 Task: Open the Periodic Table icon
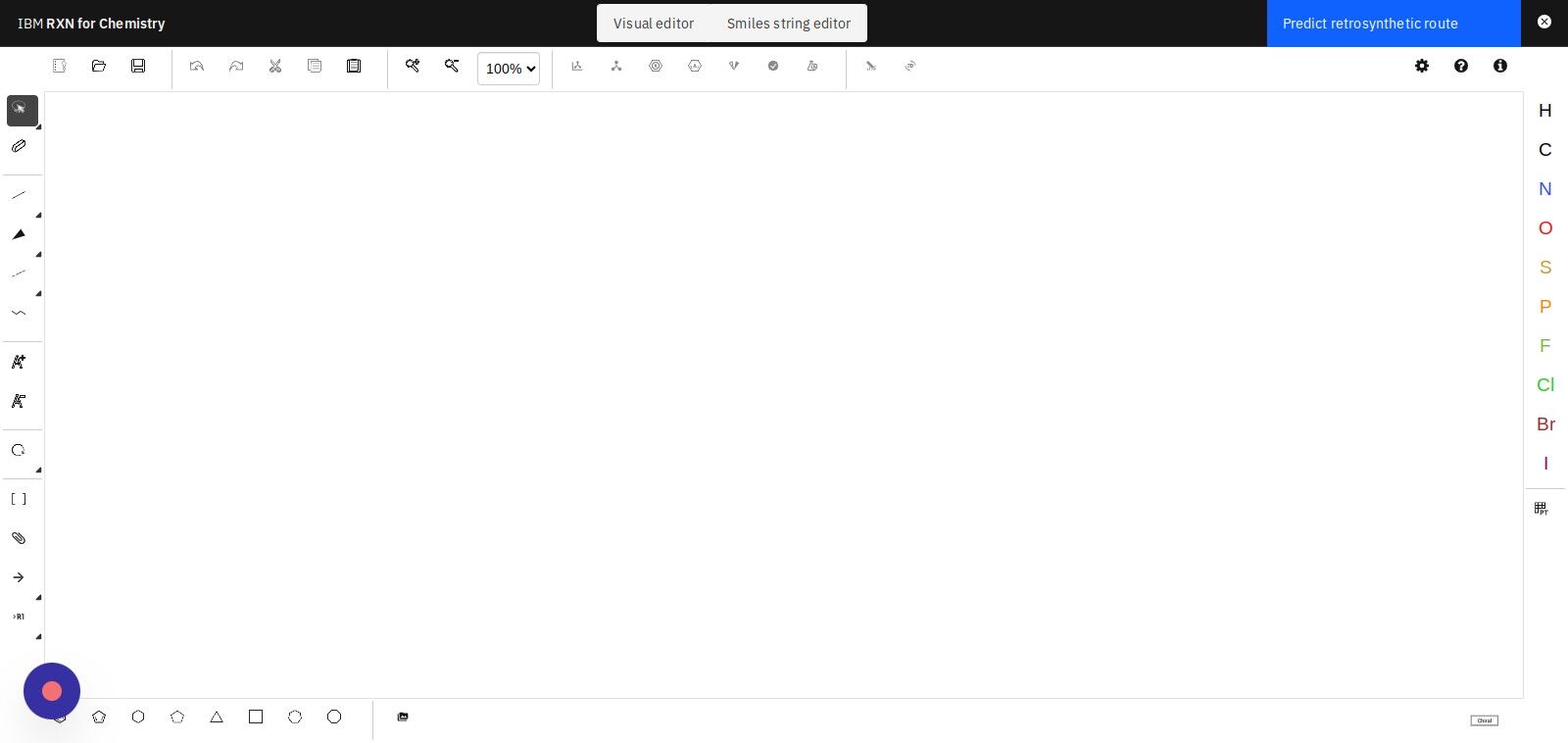(1542, 509)
